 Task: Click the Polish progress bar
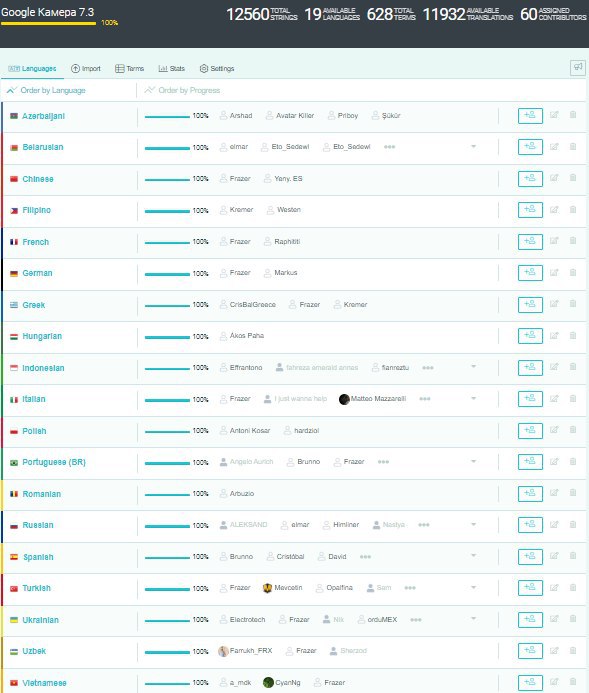coord(167,431)
